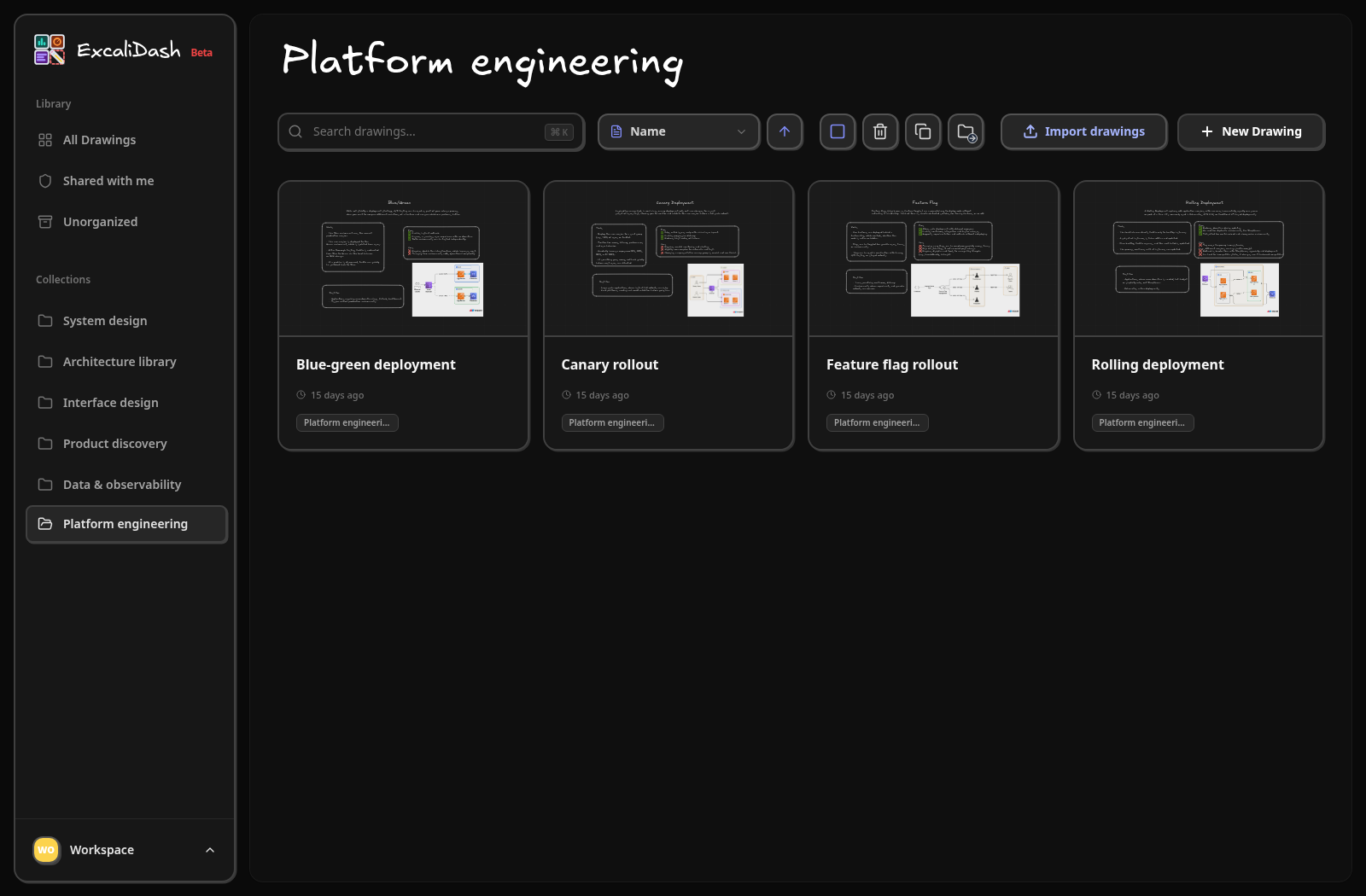Image resolution: width=1366 pixels, height=896 pixels.
Task: Click the Product discovery folder icon
Action: point(45,444)
